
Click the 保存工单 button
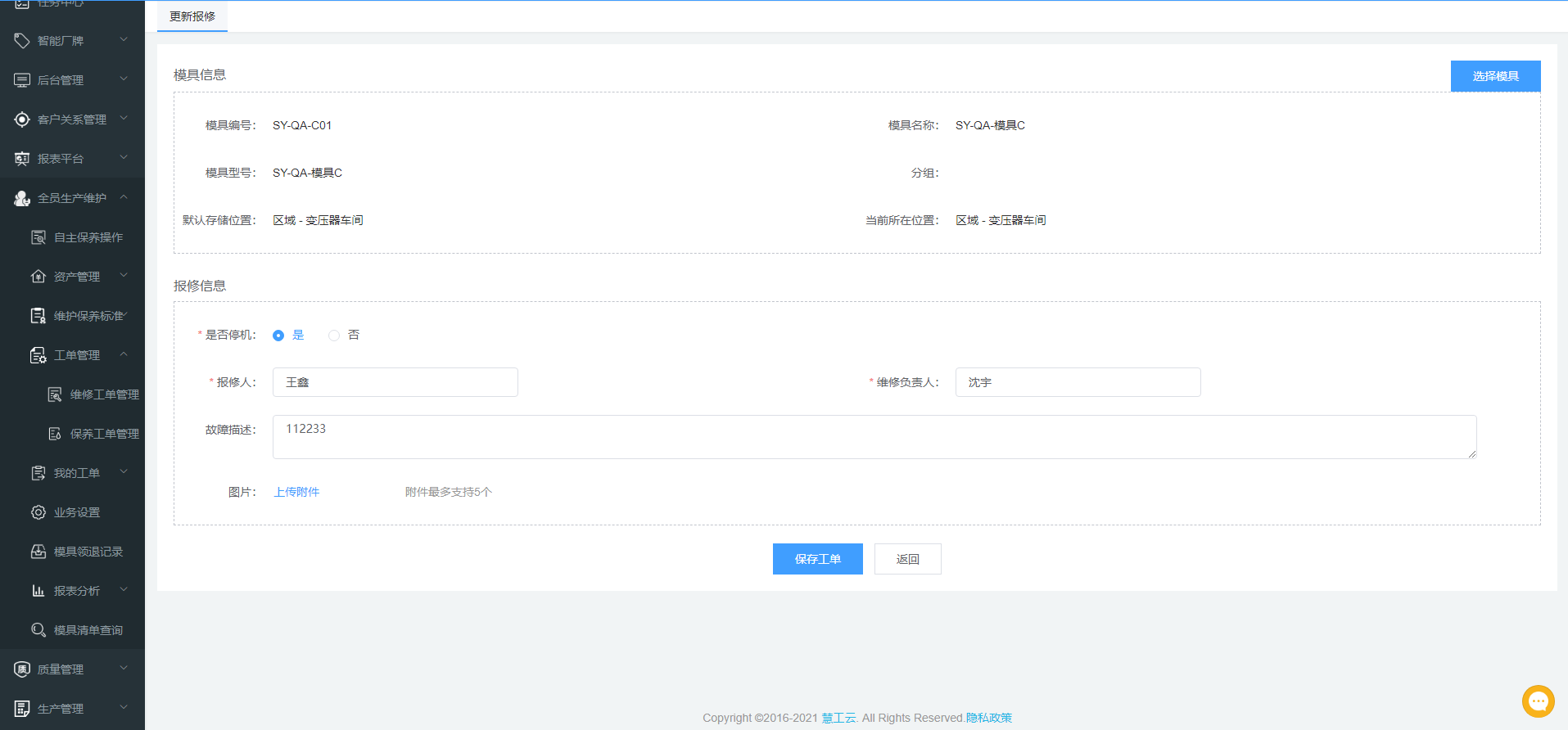click(817, 559)
